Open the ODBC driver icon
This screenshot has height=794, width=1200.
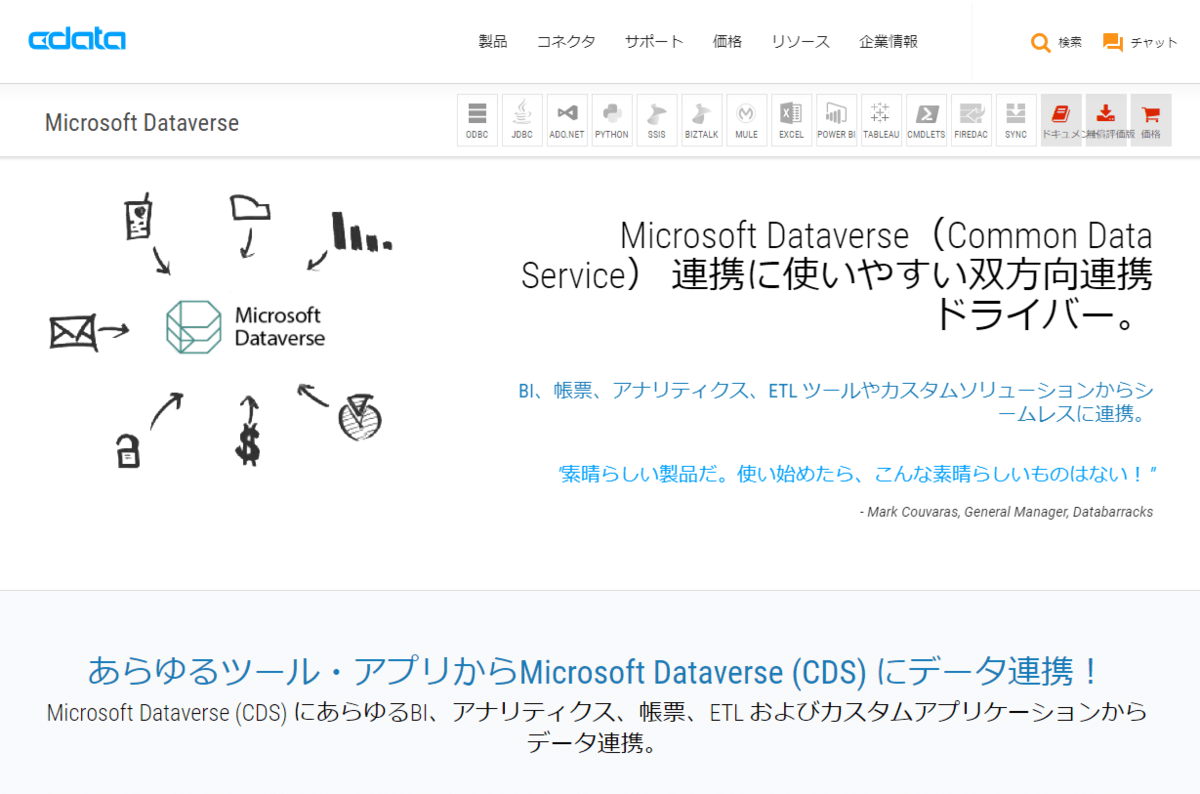(477, 120)
